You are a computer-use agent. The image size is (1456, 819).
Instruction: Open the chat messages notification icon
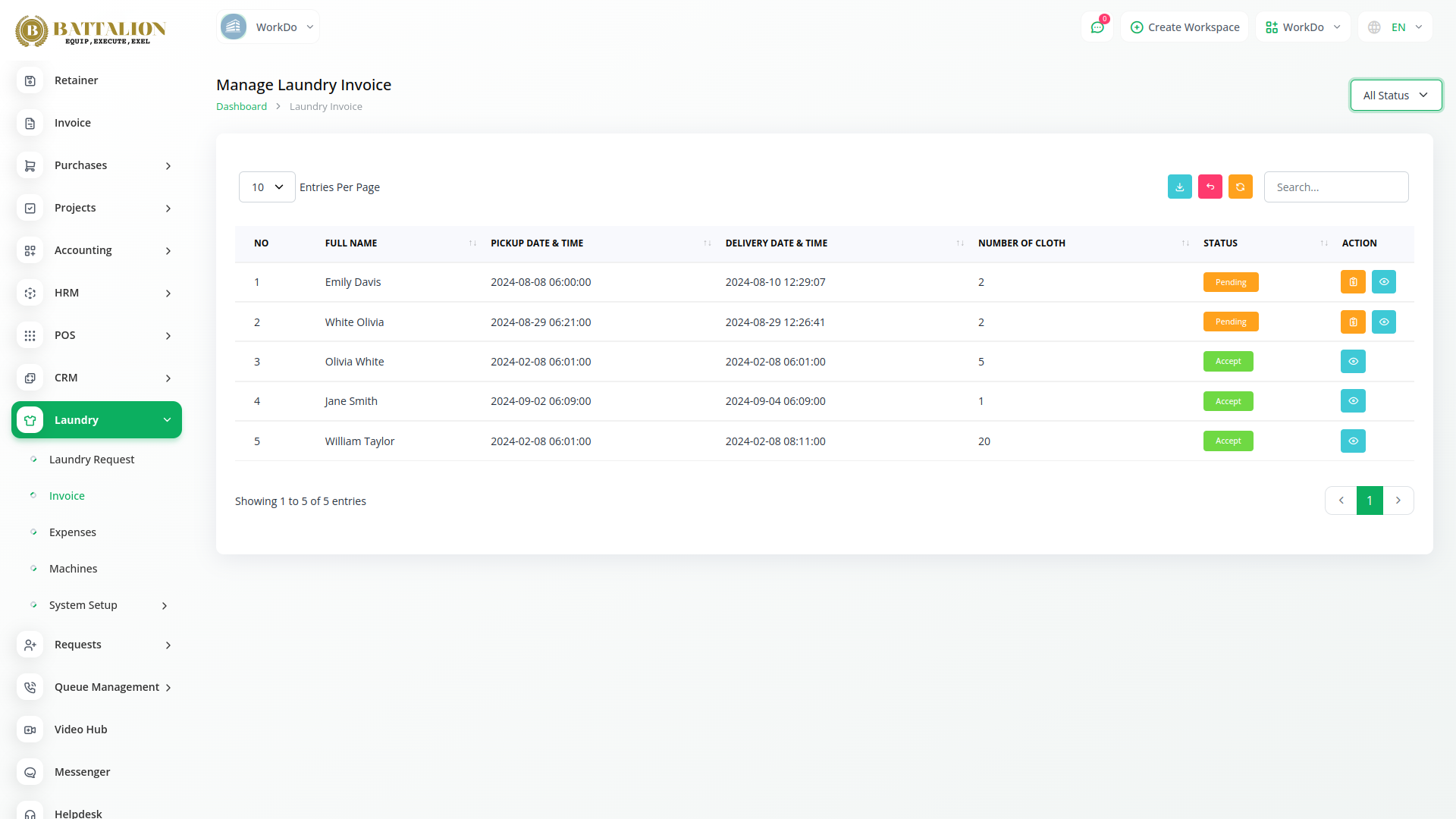(x=1097, y=27)
